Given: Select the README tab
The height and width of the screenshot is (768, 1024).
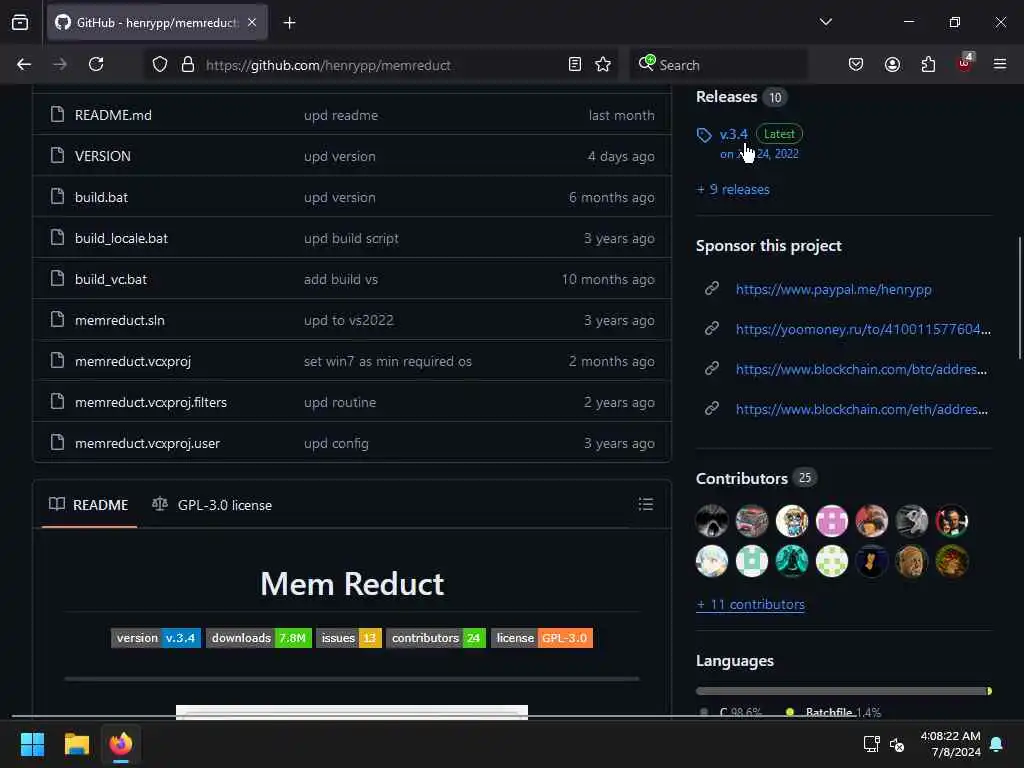Looking at the screenshot, I should [x=89, y=505].
